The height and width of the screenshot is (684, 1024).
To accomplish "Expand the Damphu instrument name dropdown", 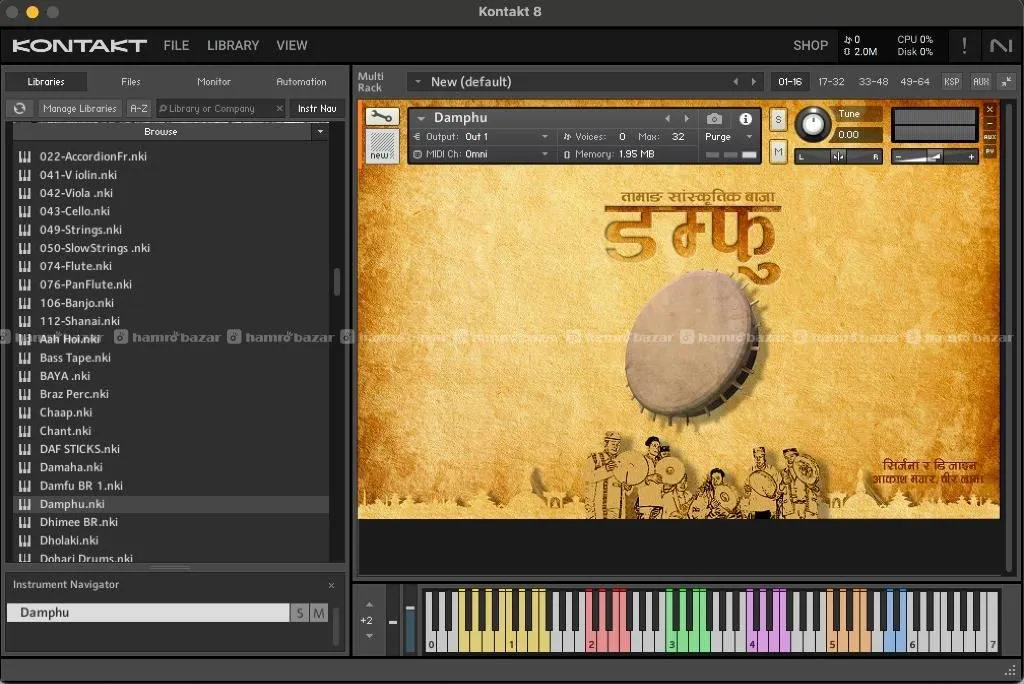I will [421, 118].
